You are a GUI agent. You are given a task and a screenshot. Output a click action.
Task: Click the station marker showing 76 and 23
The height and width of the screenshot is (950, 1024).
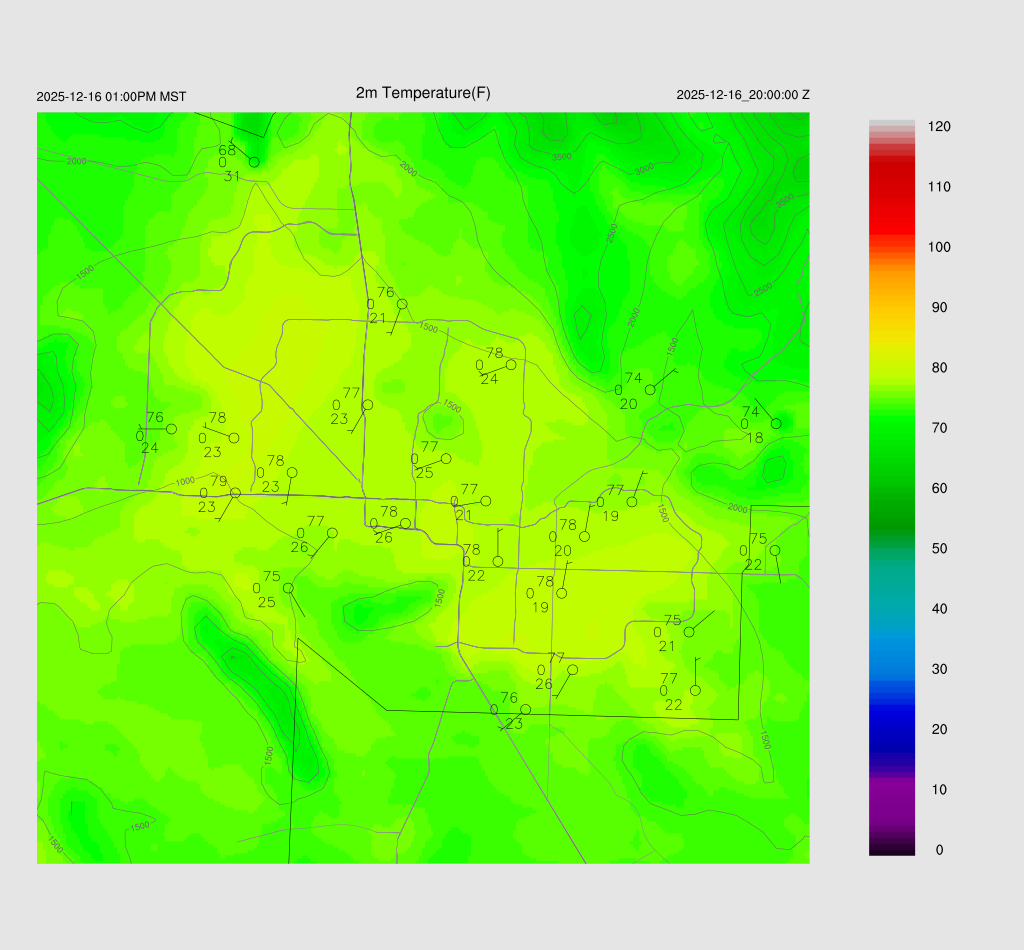526,710
